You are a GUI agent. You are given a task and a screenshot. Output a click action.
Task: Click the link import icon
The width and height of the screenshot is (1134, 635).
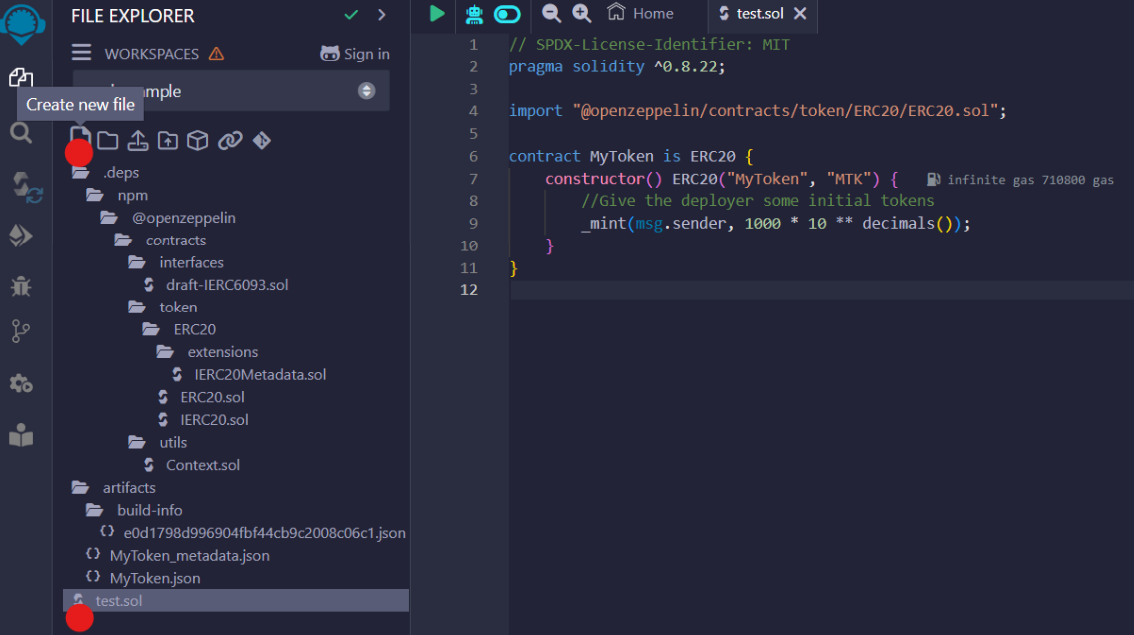[230, 140]
